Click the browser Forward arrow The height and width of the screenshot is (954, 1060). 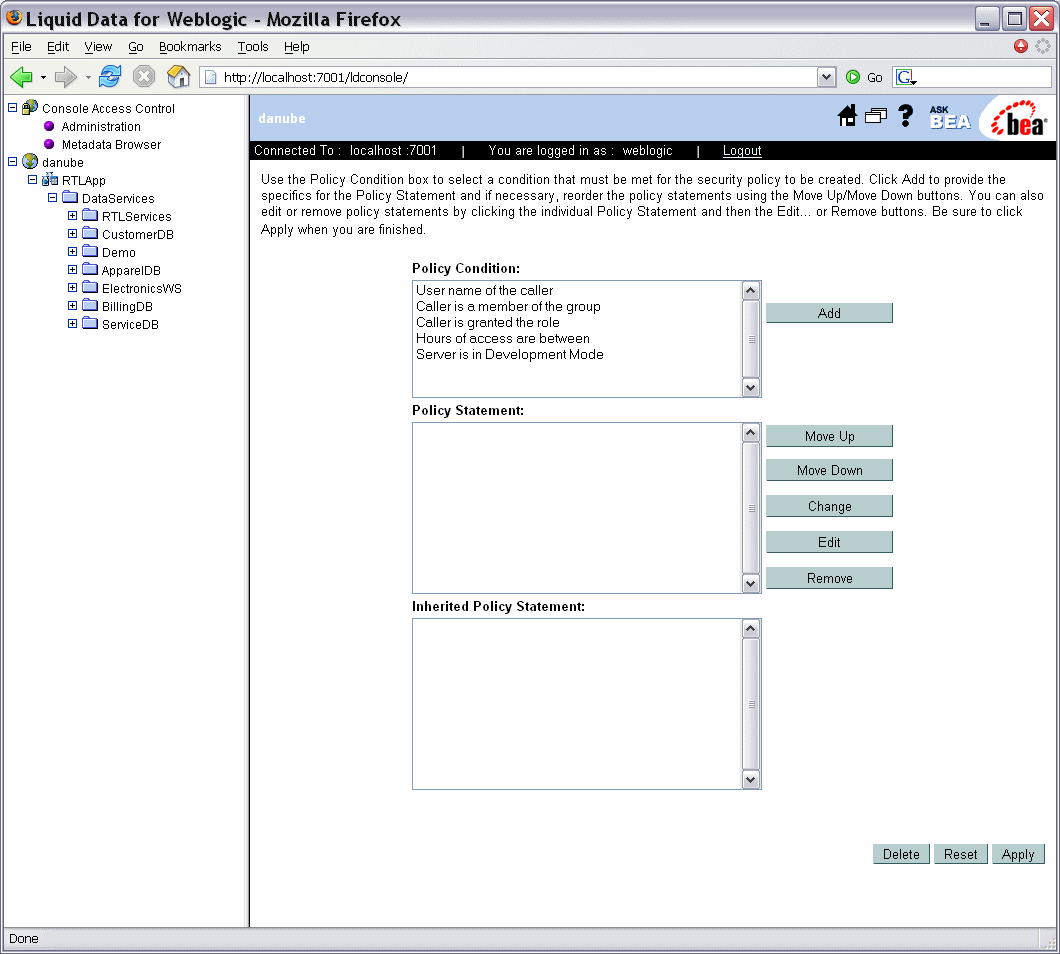[x=66, y=77]
